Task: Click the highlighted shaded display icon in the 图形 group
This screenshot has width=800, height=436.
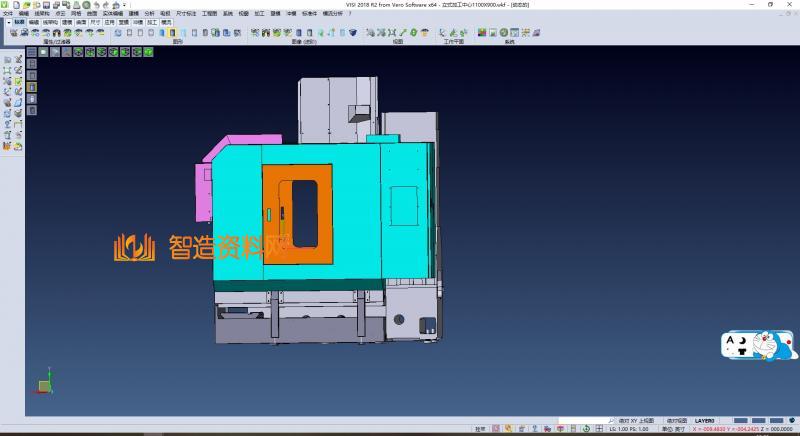Action: (x=172, y=33)
